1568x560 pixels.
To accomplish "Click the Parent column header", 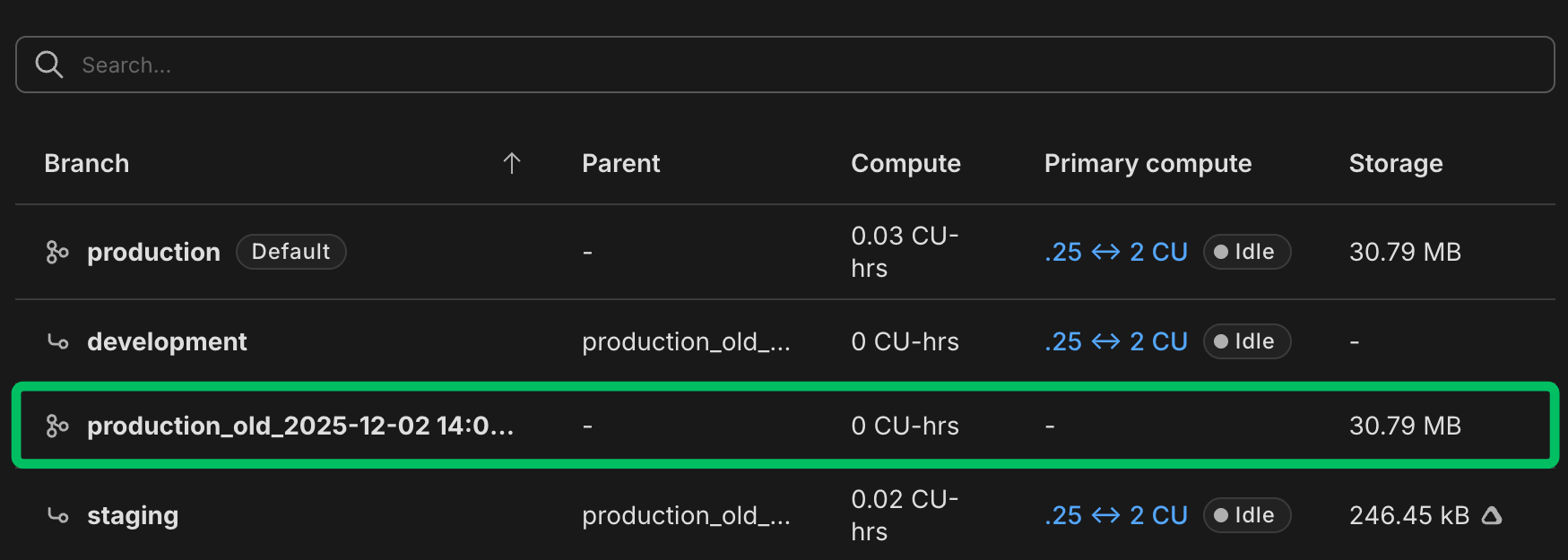I will pos(621,163).
